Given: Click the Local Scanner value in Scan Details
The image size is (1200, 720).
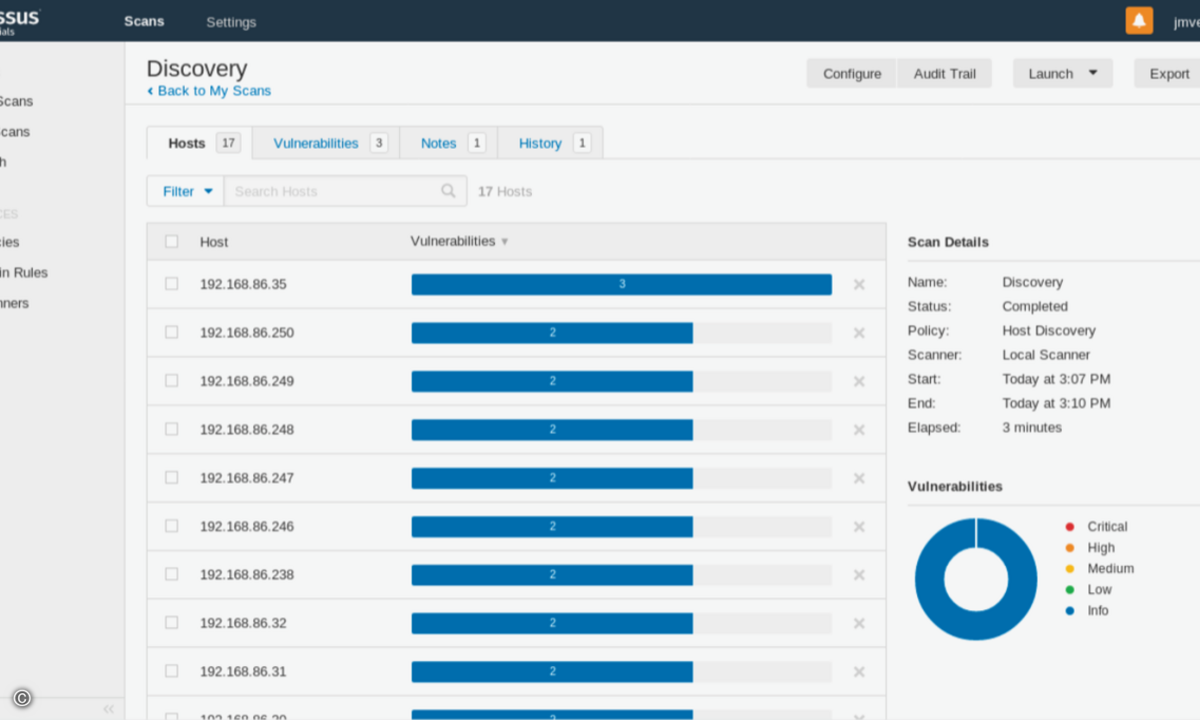Looking at the screenshot, I should (1046, 355).
